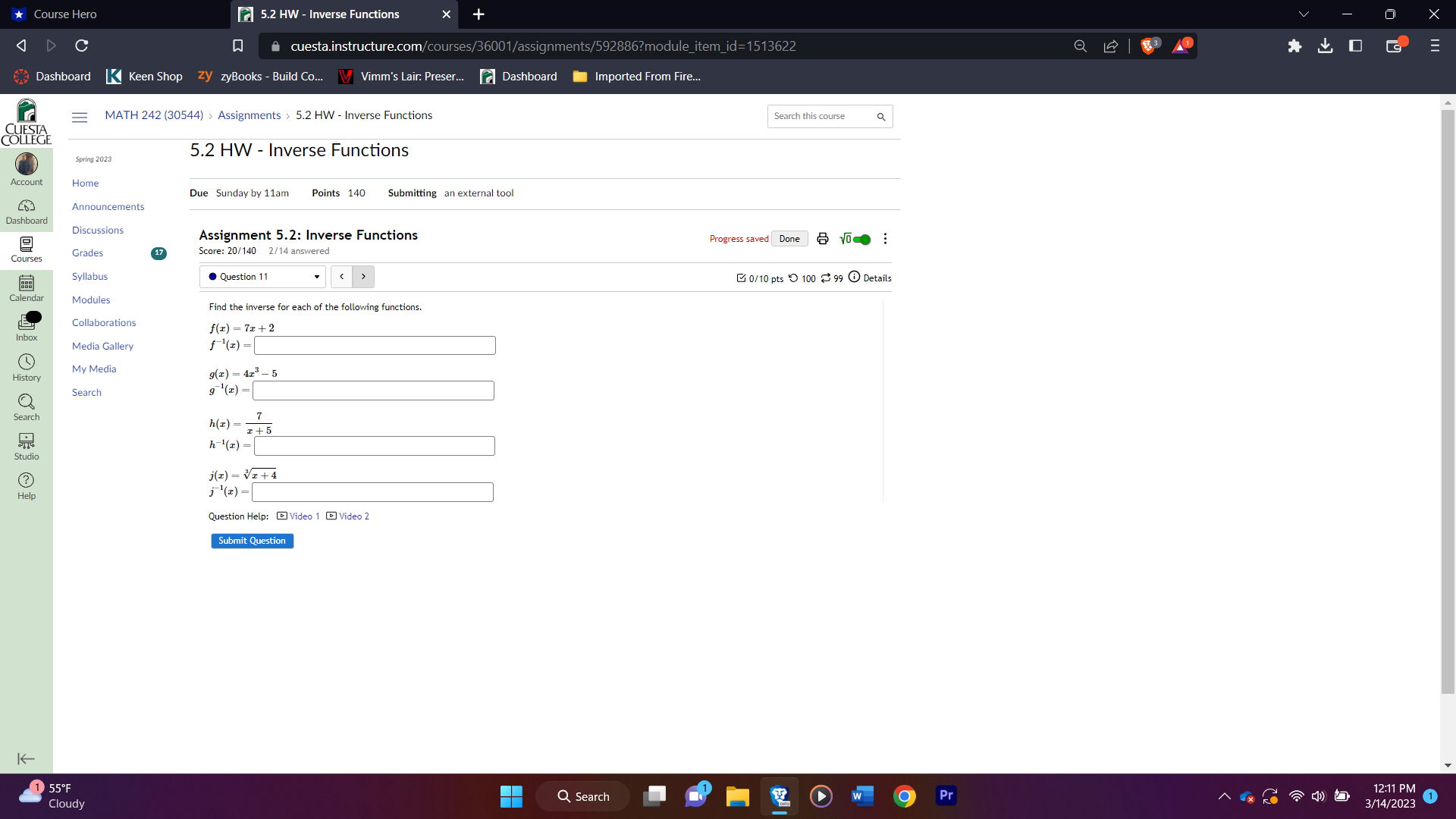This screenshot has width=1456, height=819.
Task: Go to the next question arrow
Action: point(363,277)
